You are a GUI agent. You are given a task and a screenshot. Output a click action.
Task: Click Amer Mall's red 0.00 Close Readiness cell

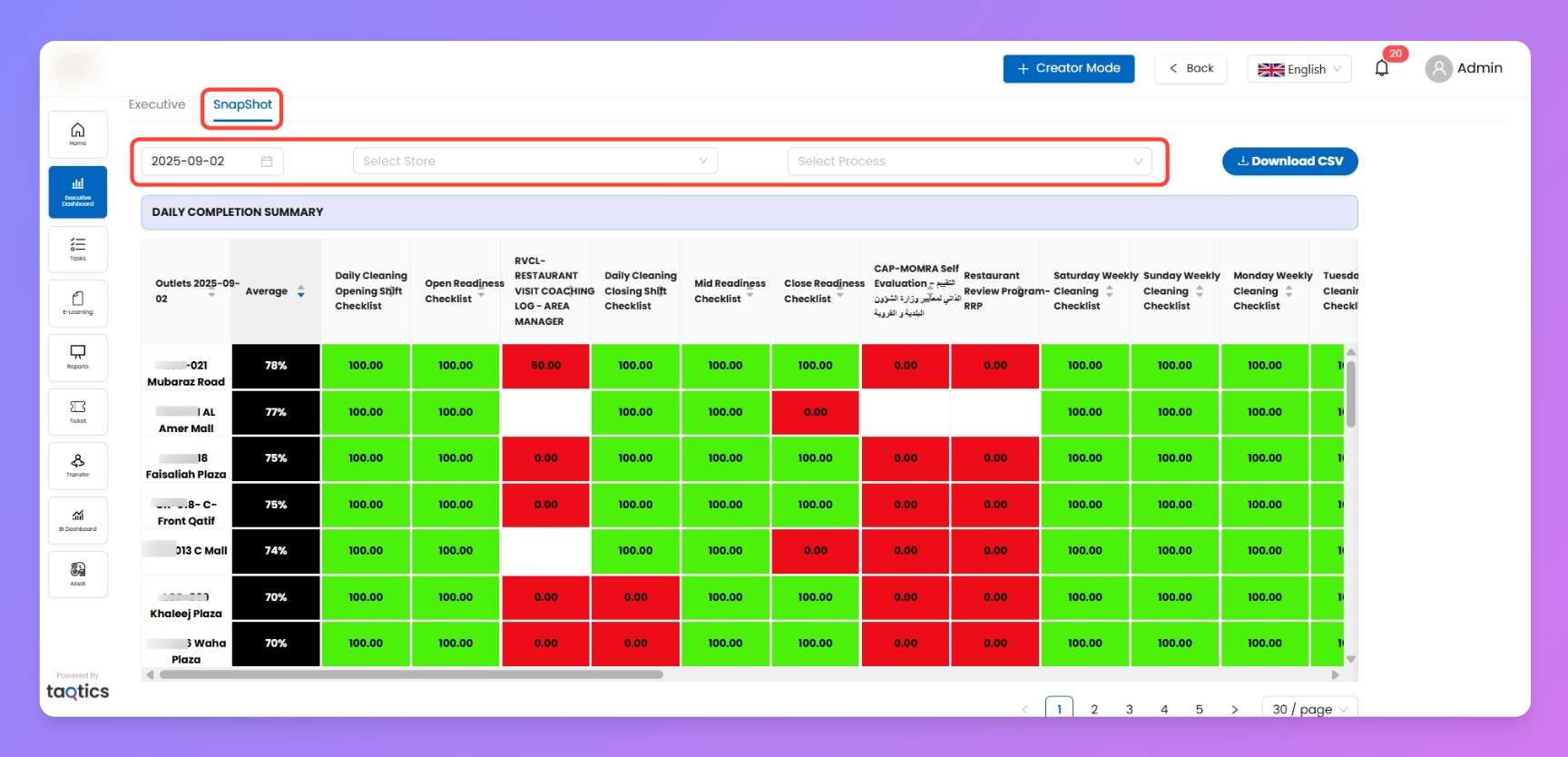coord(816,412)
